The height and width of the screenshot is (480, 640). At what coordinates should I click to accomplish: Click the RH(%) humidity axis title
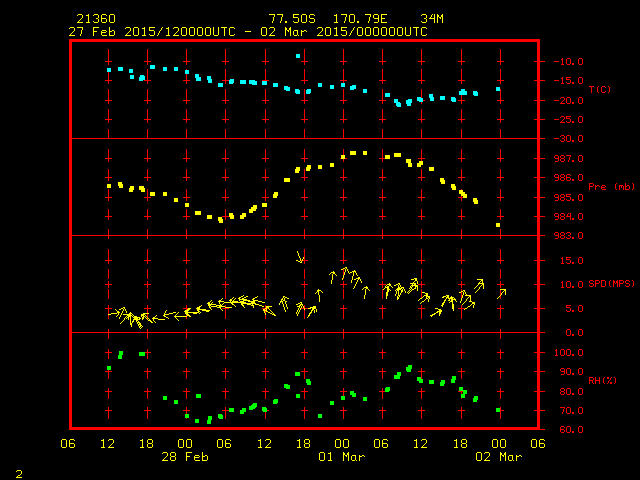point(602,380)
